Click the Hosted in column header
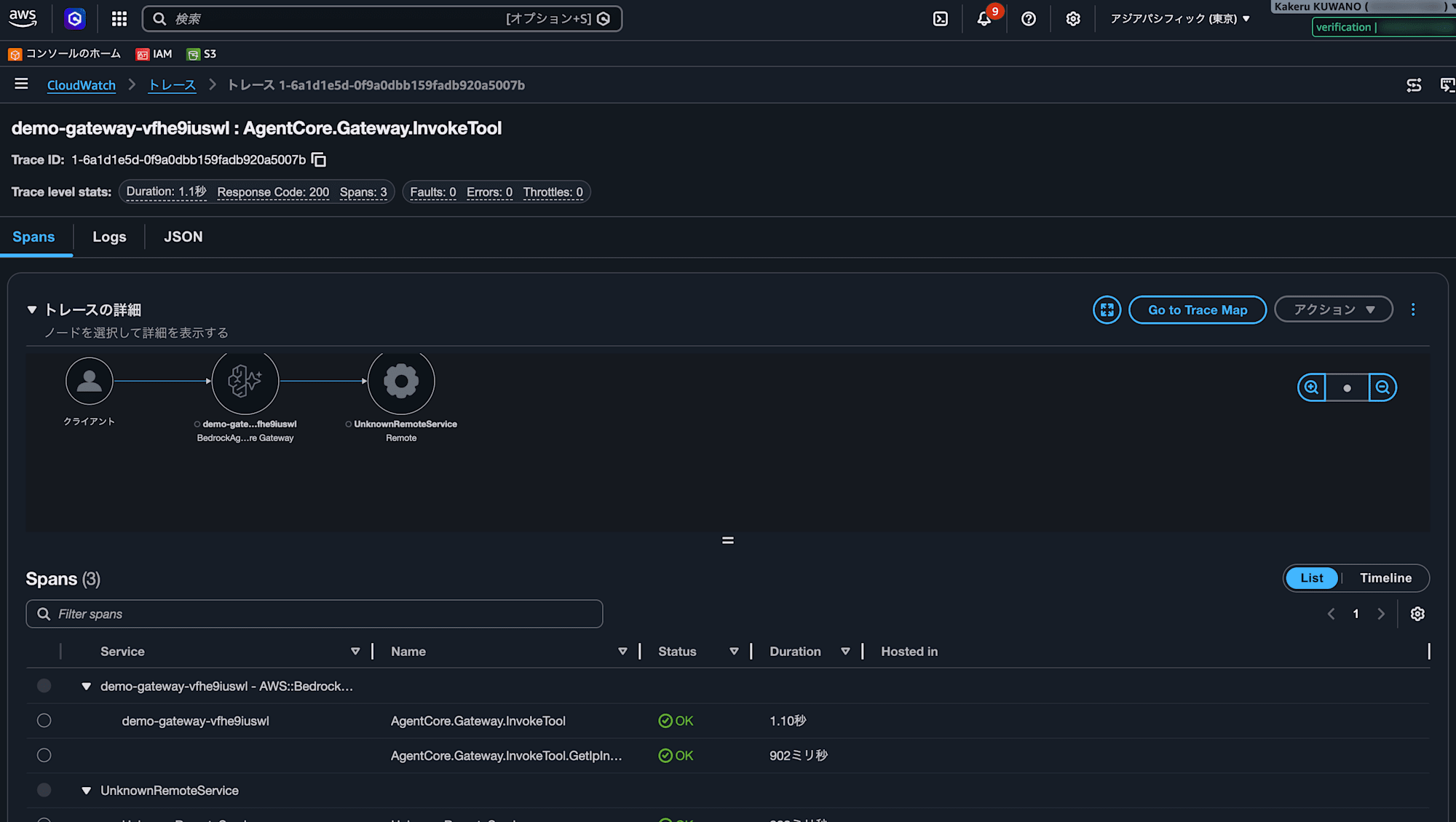The height and width of the screenshot is (822, 1456). click(909, 652)
